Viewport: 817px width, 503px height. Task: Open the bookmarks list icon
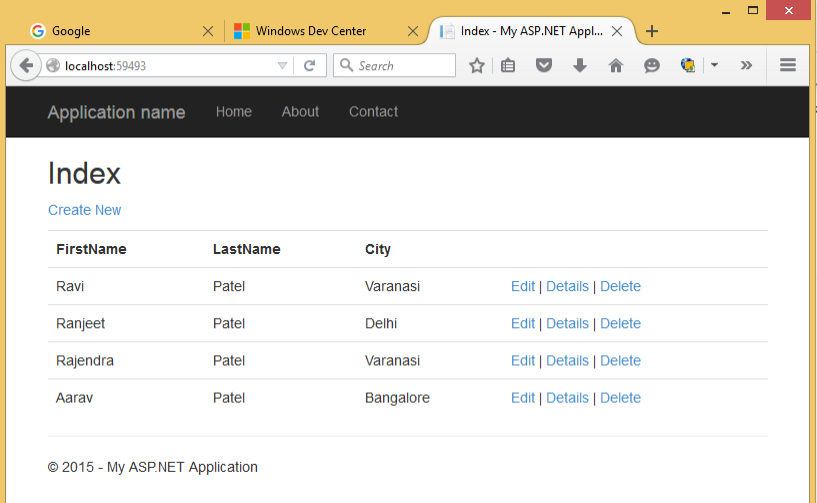pos(509,66)
